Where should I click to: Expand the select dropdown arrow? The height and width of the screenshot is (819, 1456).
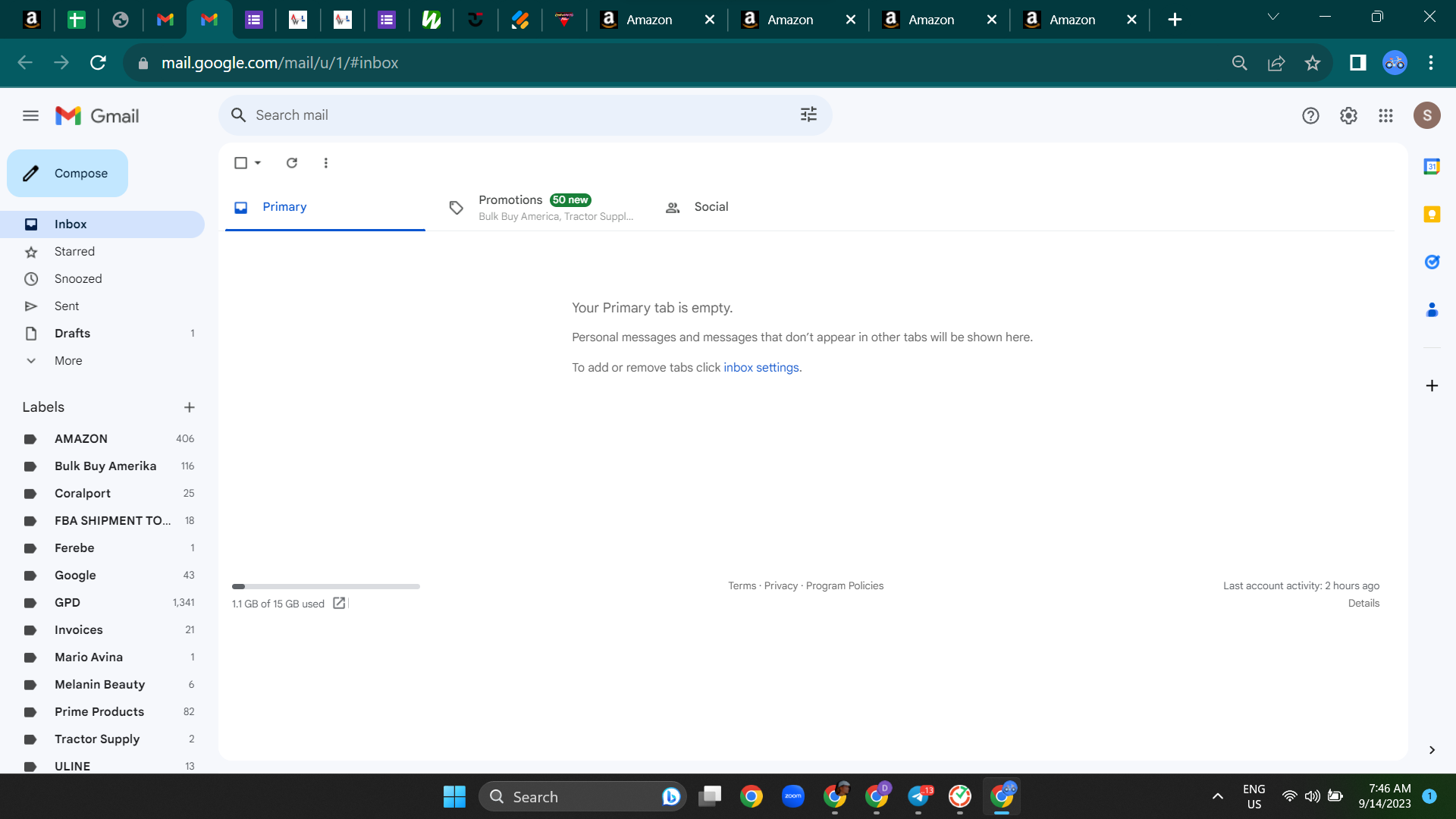[x=258, y=163]
